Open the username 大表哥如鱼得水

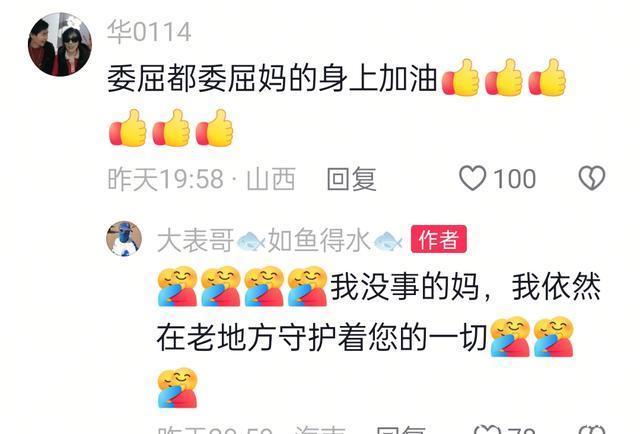[x=279, y=240]
